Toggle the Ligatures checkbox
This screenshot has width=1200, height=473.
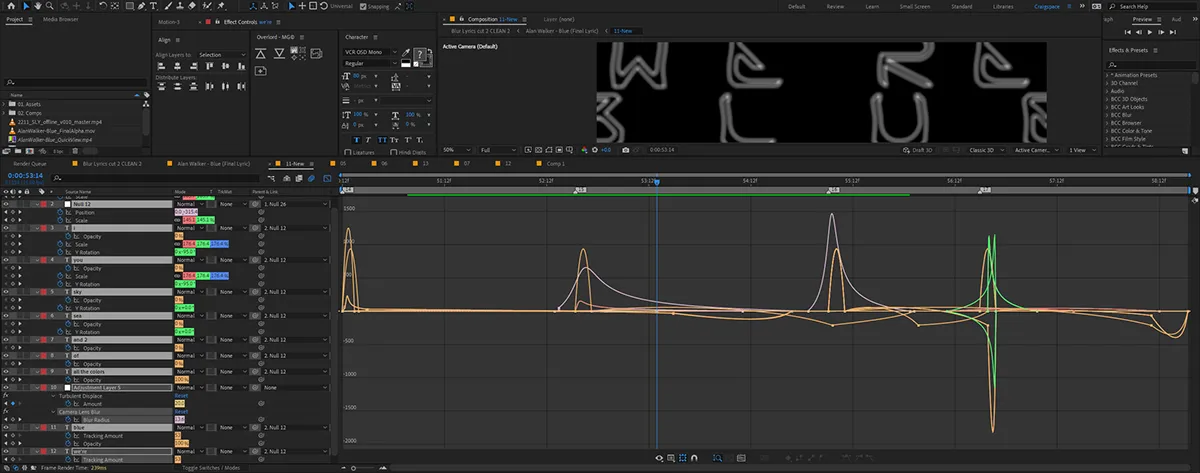click(347, 152)
